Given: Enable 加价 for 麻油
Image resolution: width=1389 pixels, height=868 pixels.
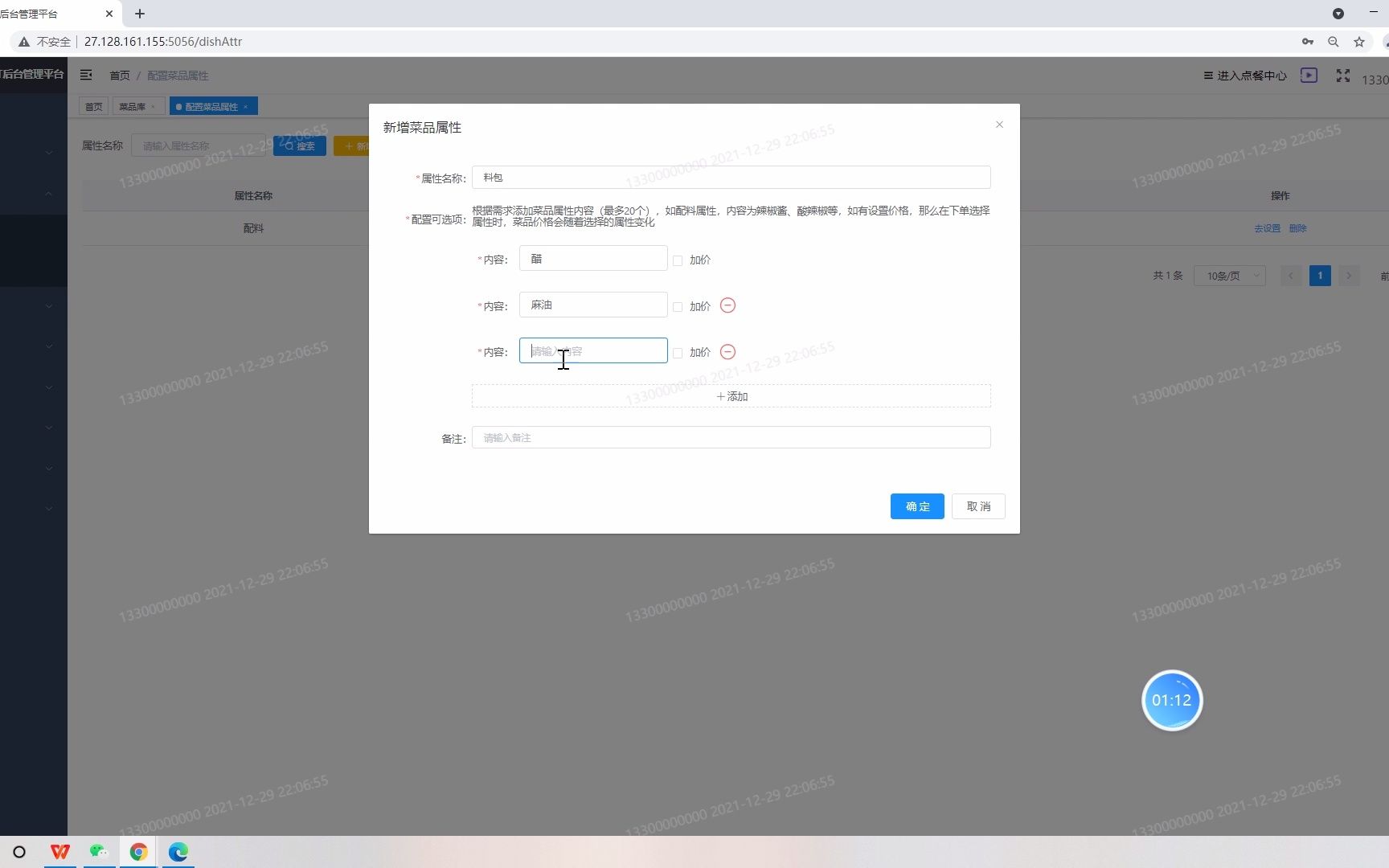Looking at the screenshot, I should pos(678,307).
